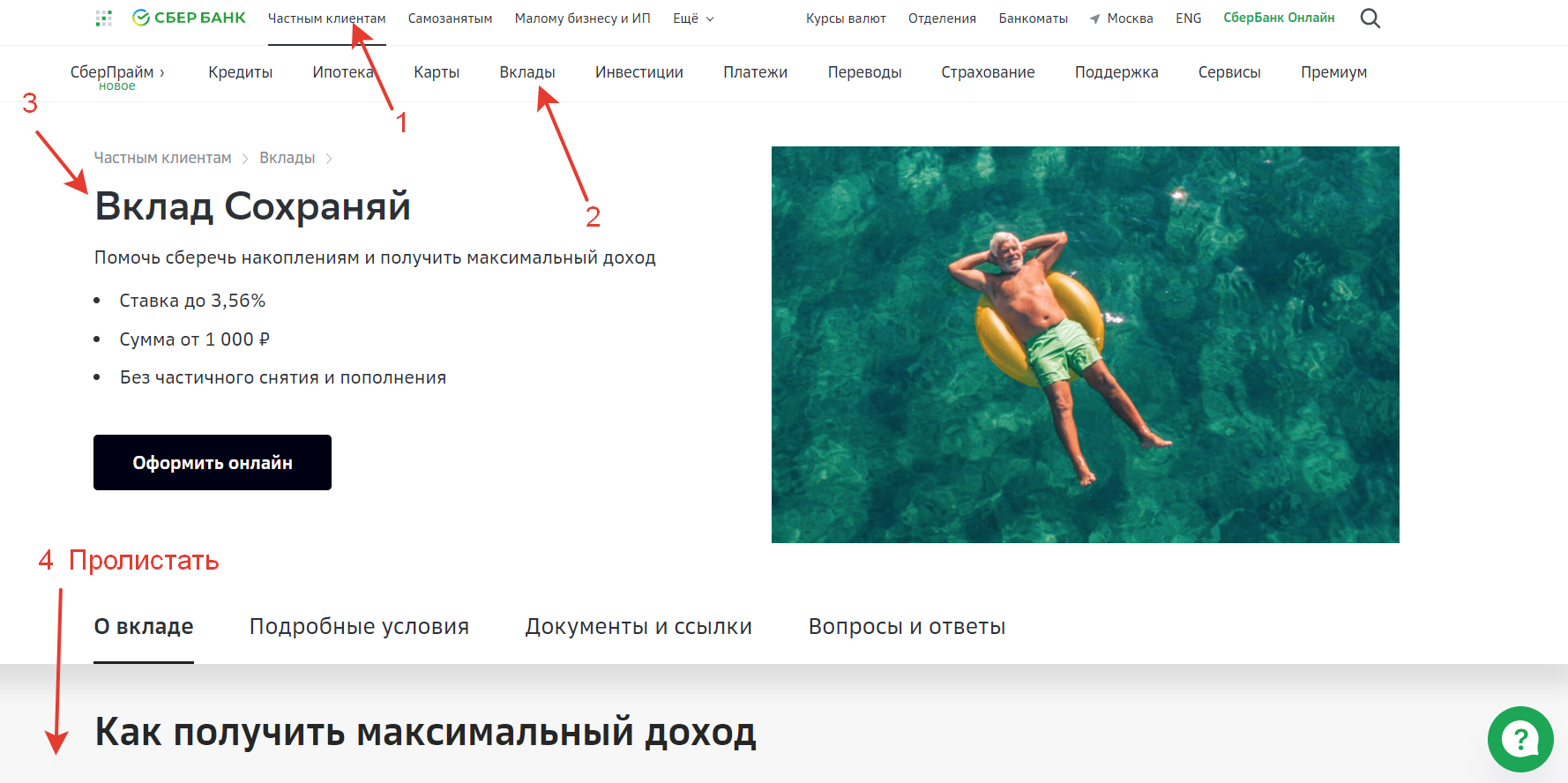Click the green help question-mark button

[1519, 739]
